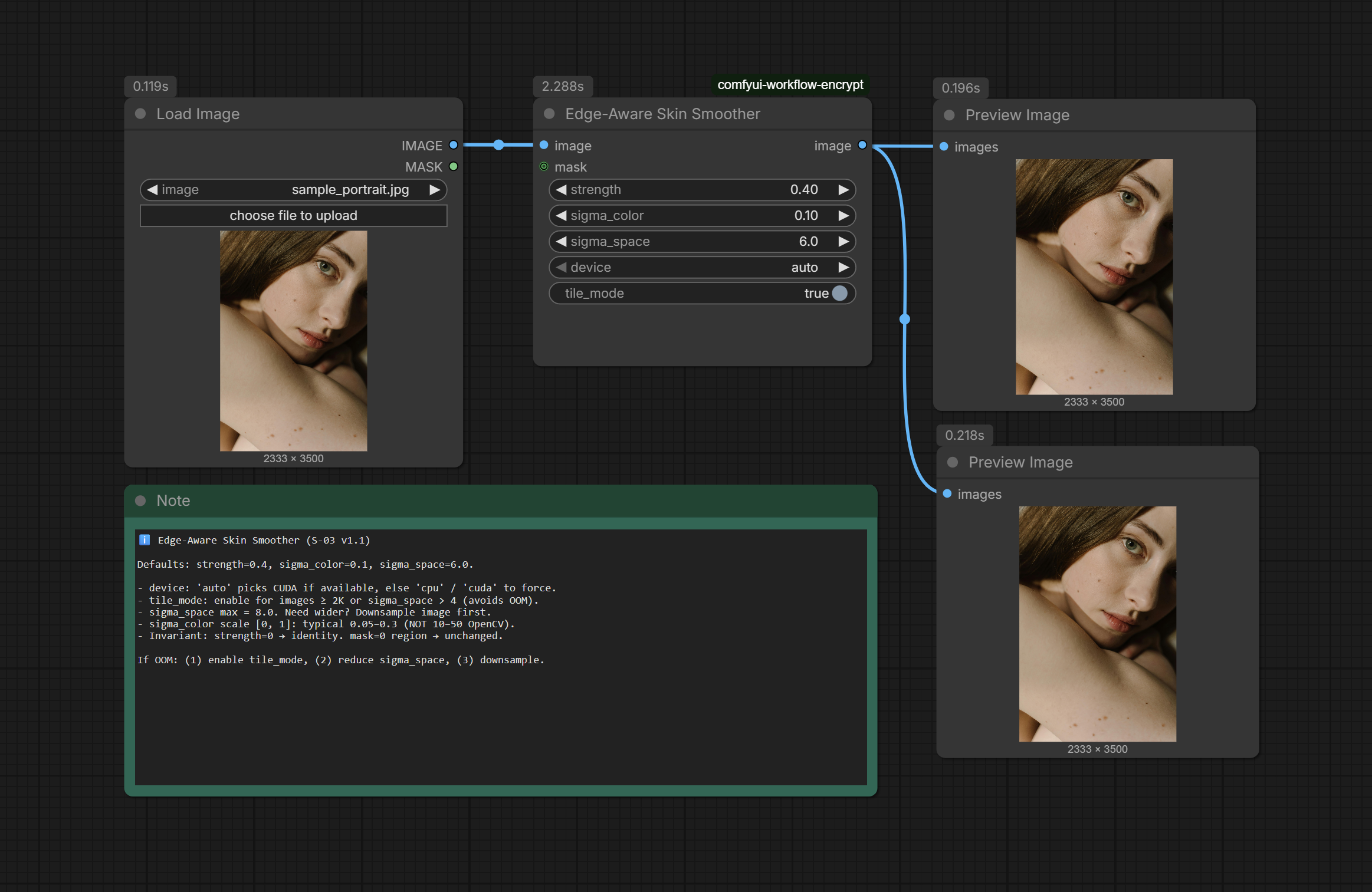Click the mask input socket on Skin Smoother
This screenshot has width=1372, height=892.
tap(544, 166)
